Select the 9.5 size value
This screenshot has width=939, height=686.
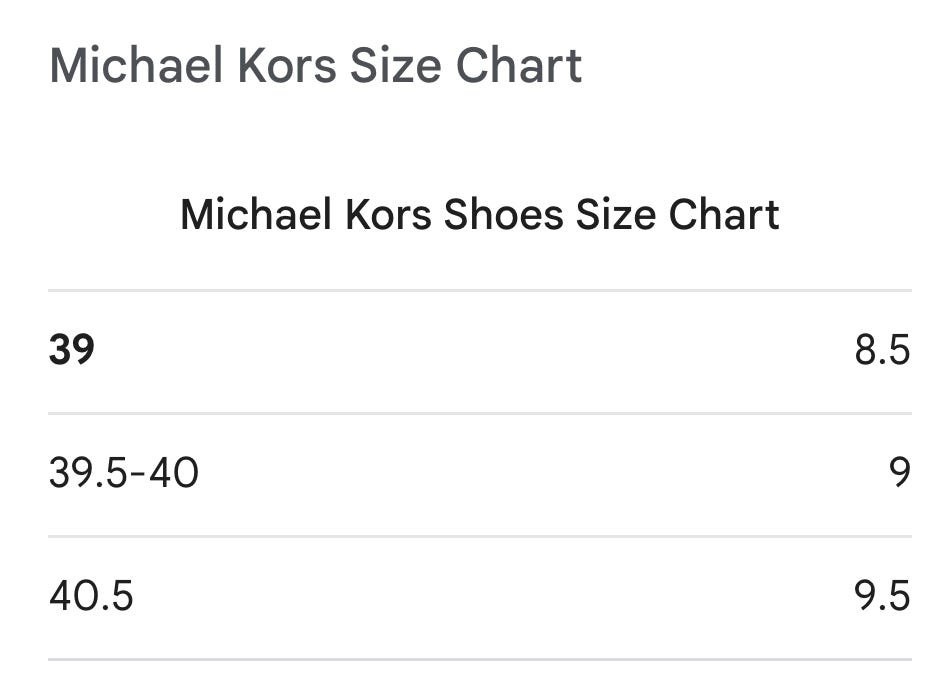(x=881, y=596)
